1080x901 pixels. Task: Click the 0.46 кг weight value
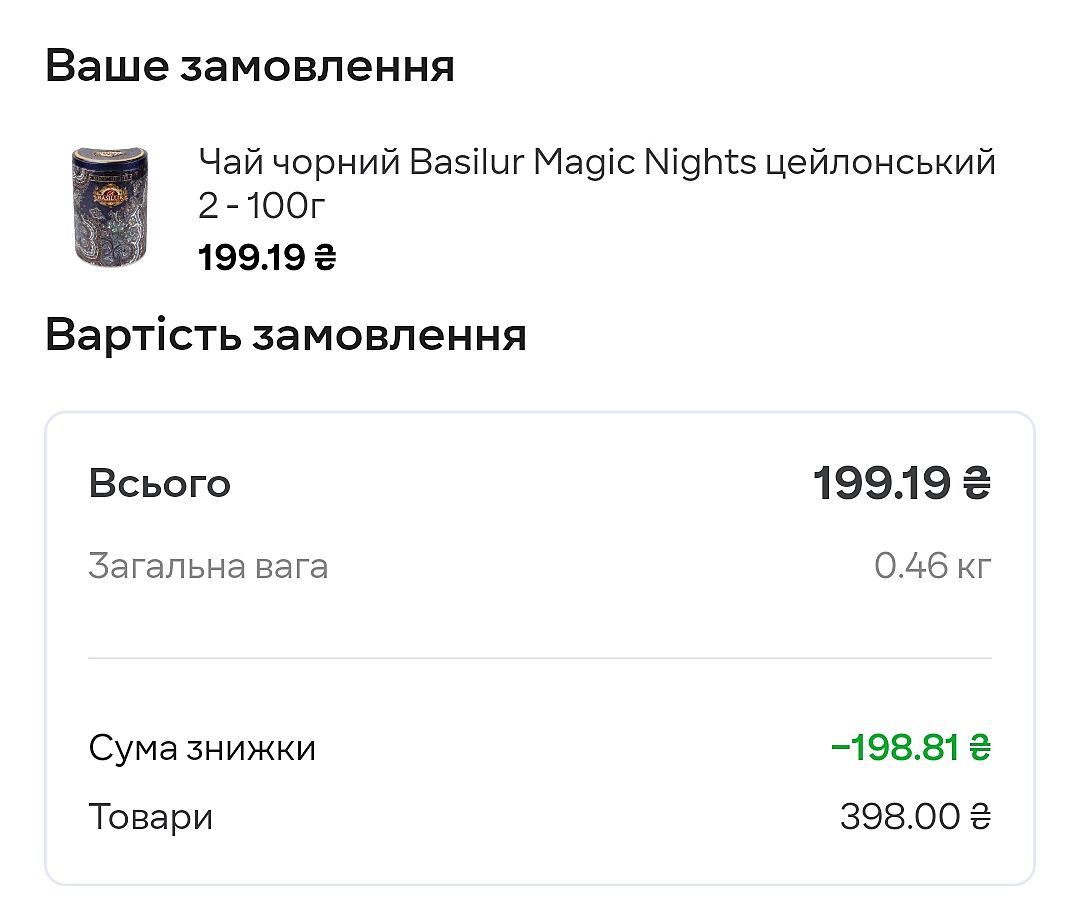[932, 567]
